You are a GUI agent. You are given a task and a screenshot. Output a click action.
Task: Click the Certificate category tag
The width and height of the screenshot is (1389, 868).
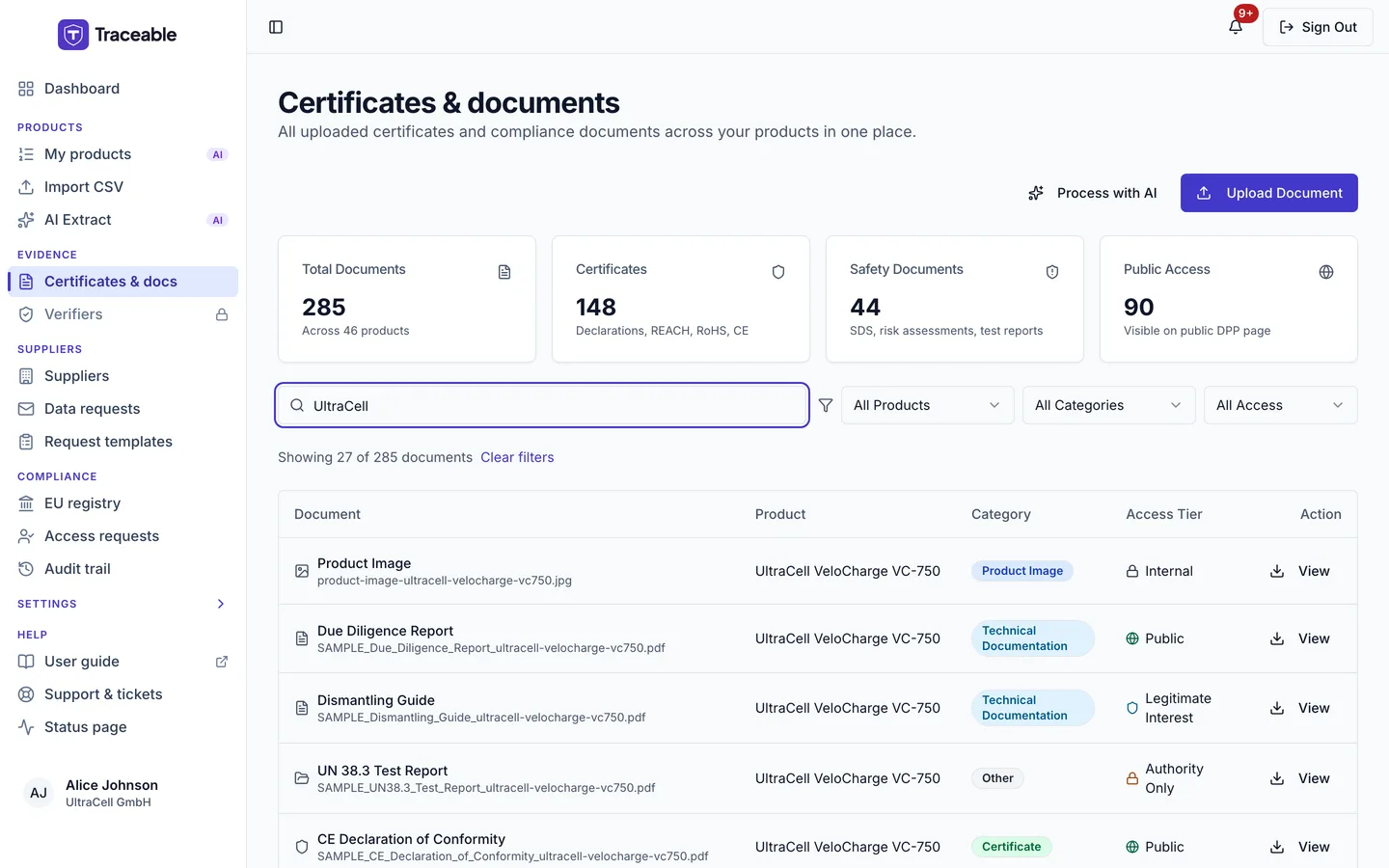tap(1011, 847)
